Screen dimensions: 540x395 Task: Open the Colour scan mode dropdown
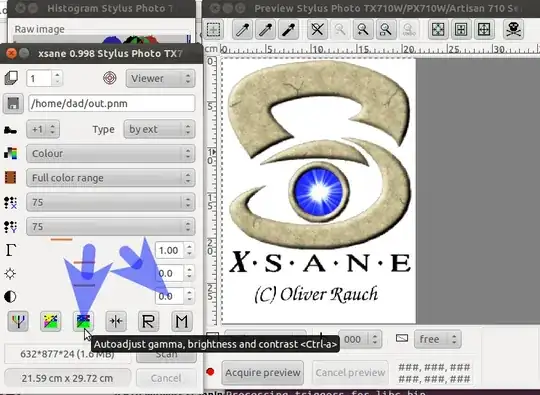click(x=111, y=154)
